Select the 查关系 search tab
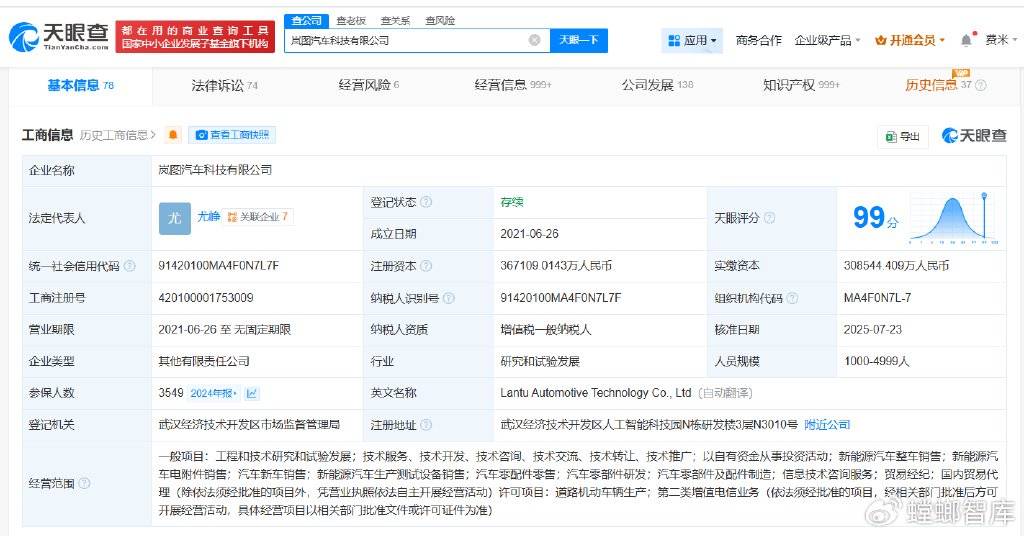The width and height of the screenshot is (1024, 536). tap(395, 21)
